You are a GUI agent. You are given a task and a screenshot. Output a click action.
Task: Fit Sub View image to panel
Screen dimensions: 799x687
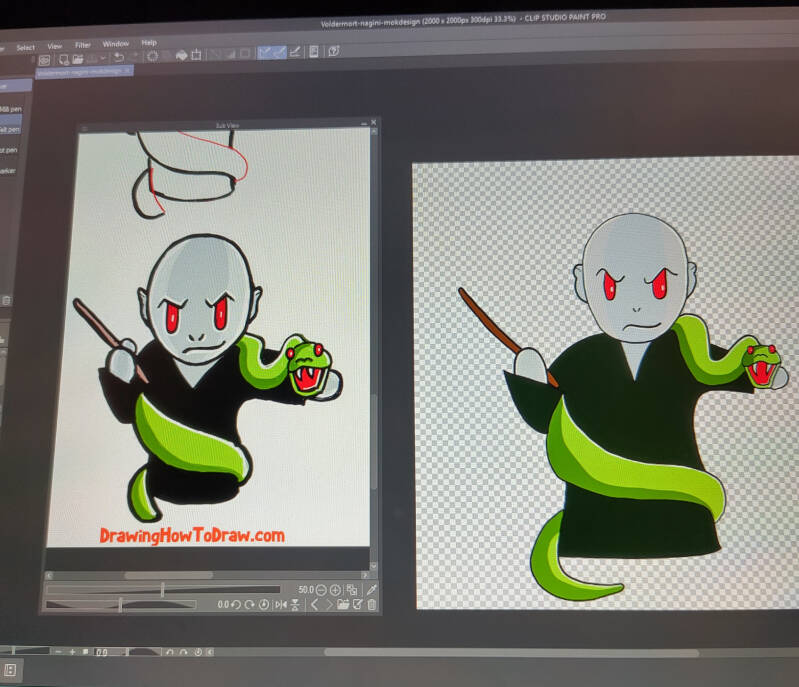click(352, 590)
